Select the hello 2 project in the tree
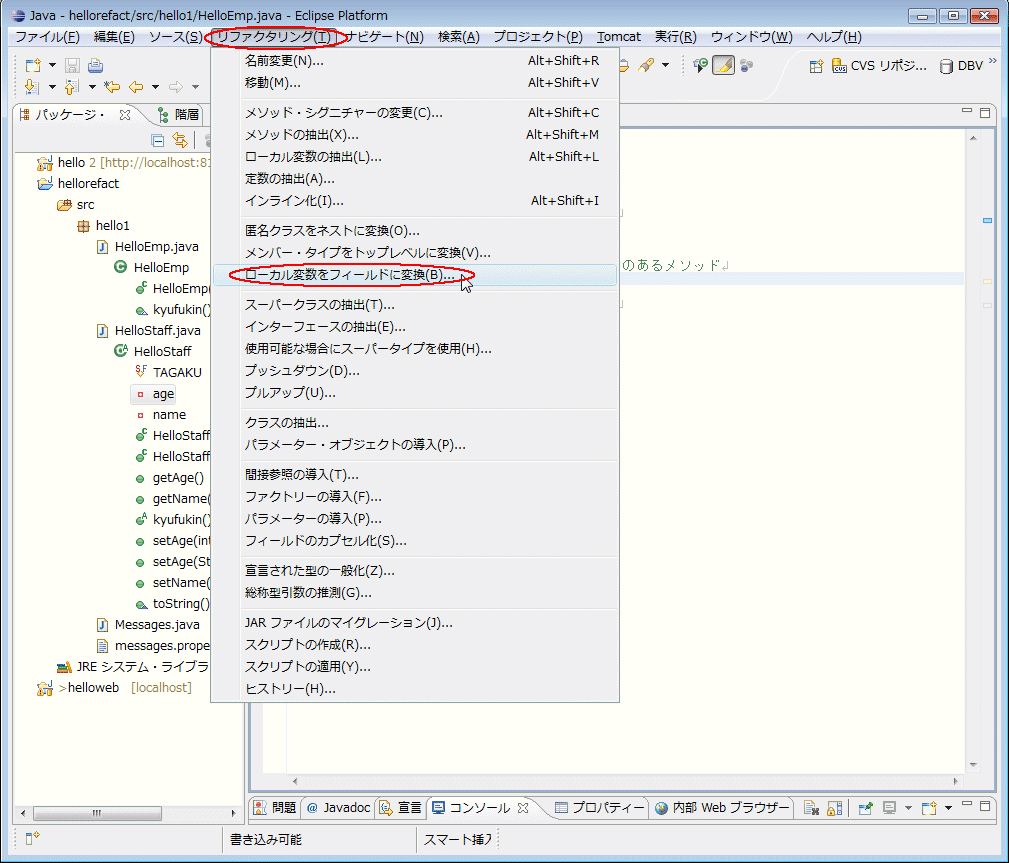1009x863 pixels. pos(122,162)
